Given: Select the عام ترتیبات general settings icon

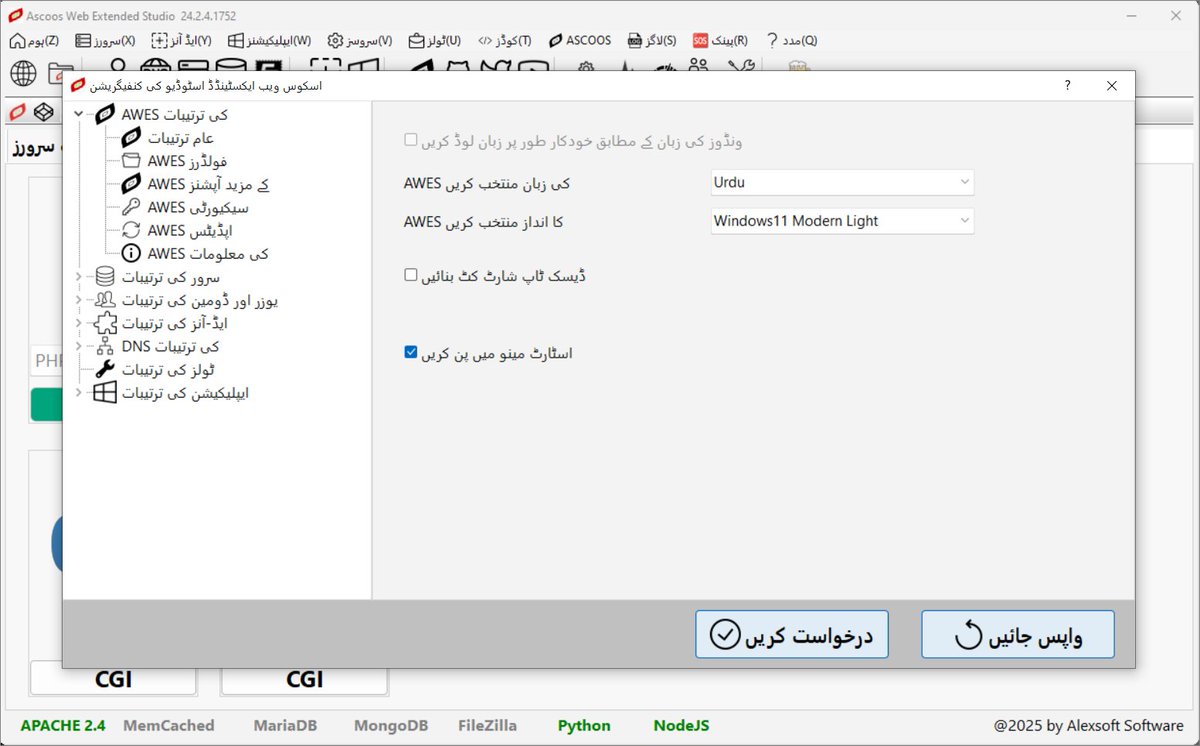Looking at the screenshot, I should 132,138.
